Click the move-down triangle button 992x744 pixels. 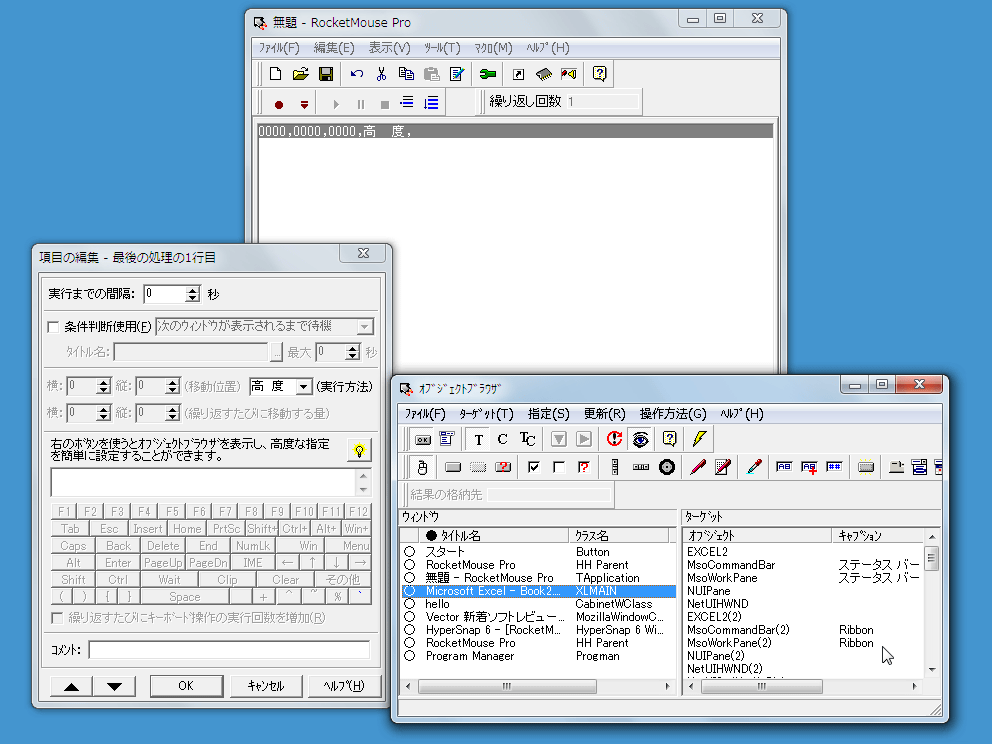coord(115,686)
